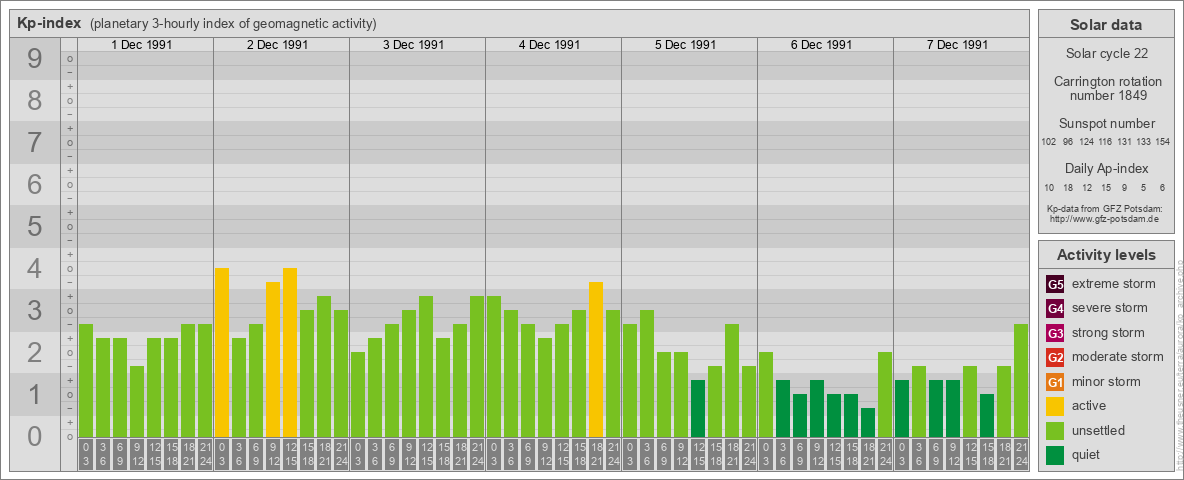
Task: Click the dark green 12-15h bar on 5 Dec
Action: click(x=698, y=408)
